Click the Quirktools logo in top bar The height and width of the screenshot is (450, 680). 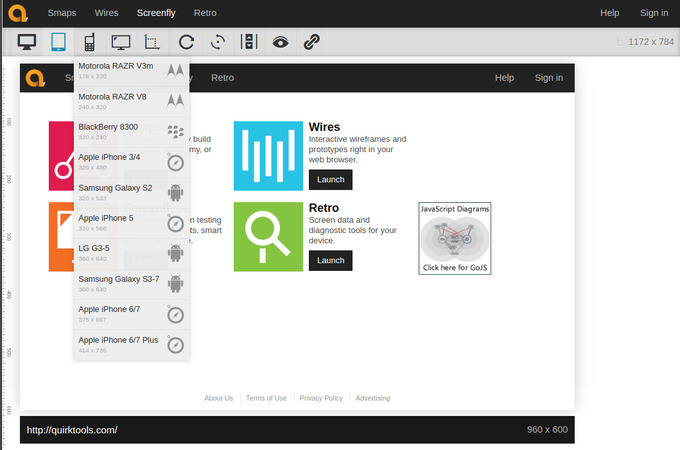point(18,13)
